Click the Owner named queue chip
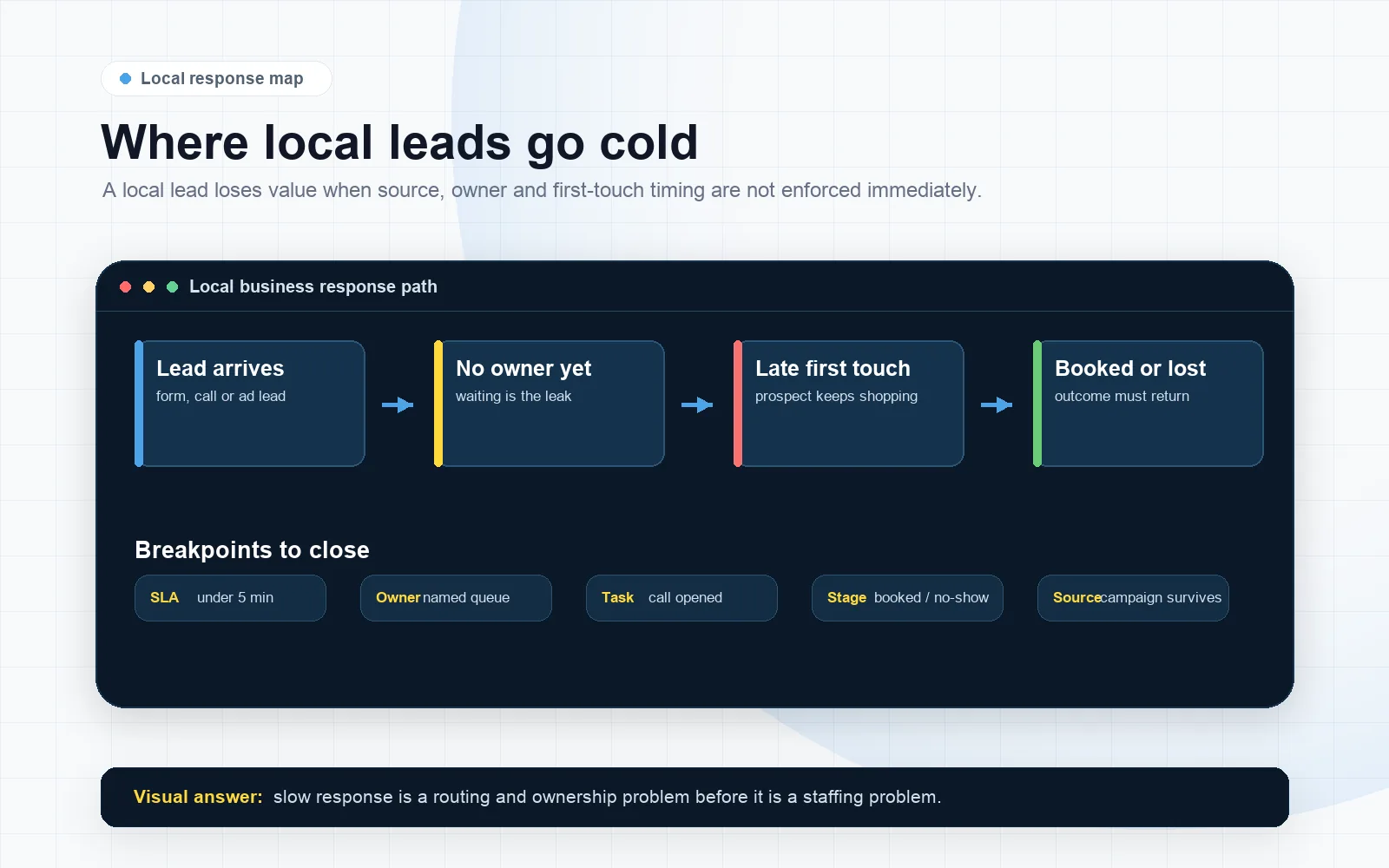 pos(456,598)
